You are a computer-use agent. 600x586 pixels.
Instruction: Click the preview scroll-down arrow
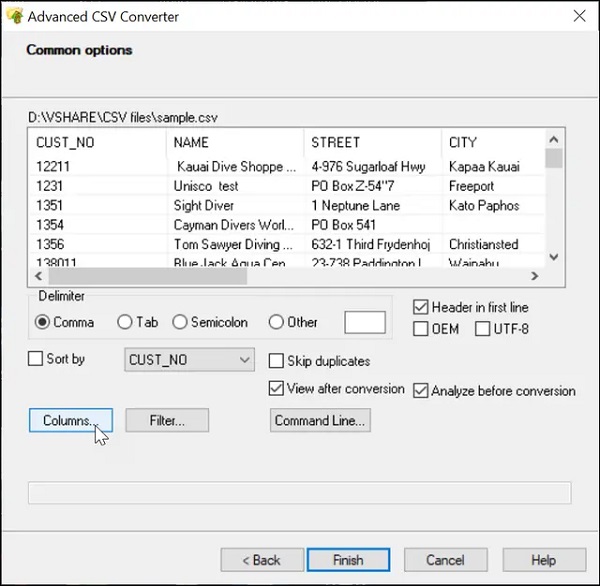pyautogui.click(x=554, y=256)
